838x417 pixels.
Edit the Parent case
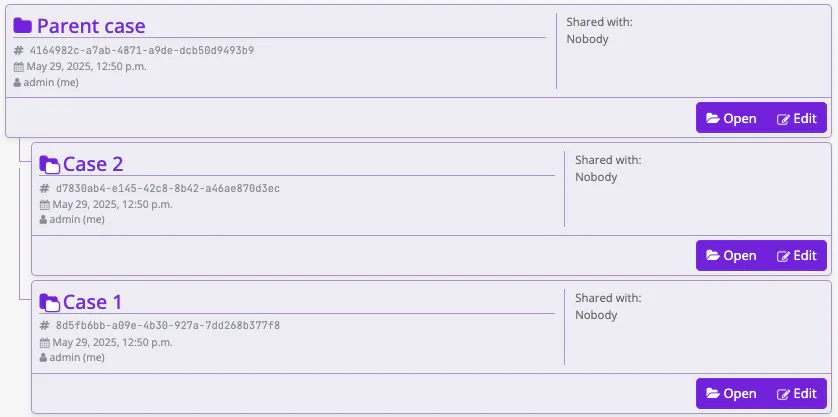[796, 118]
